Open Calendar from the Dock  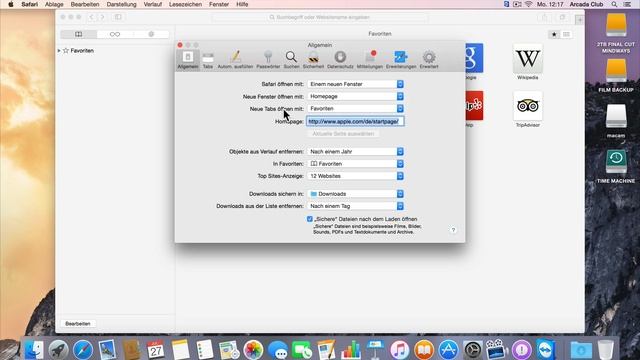[156, 350]
